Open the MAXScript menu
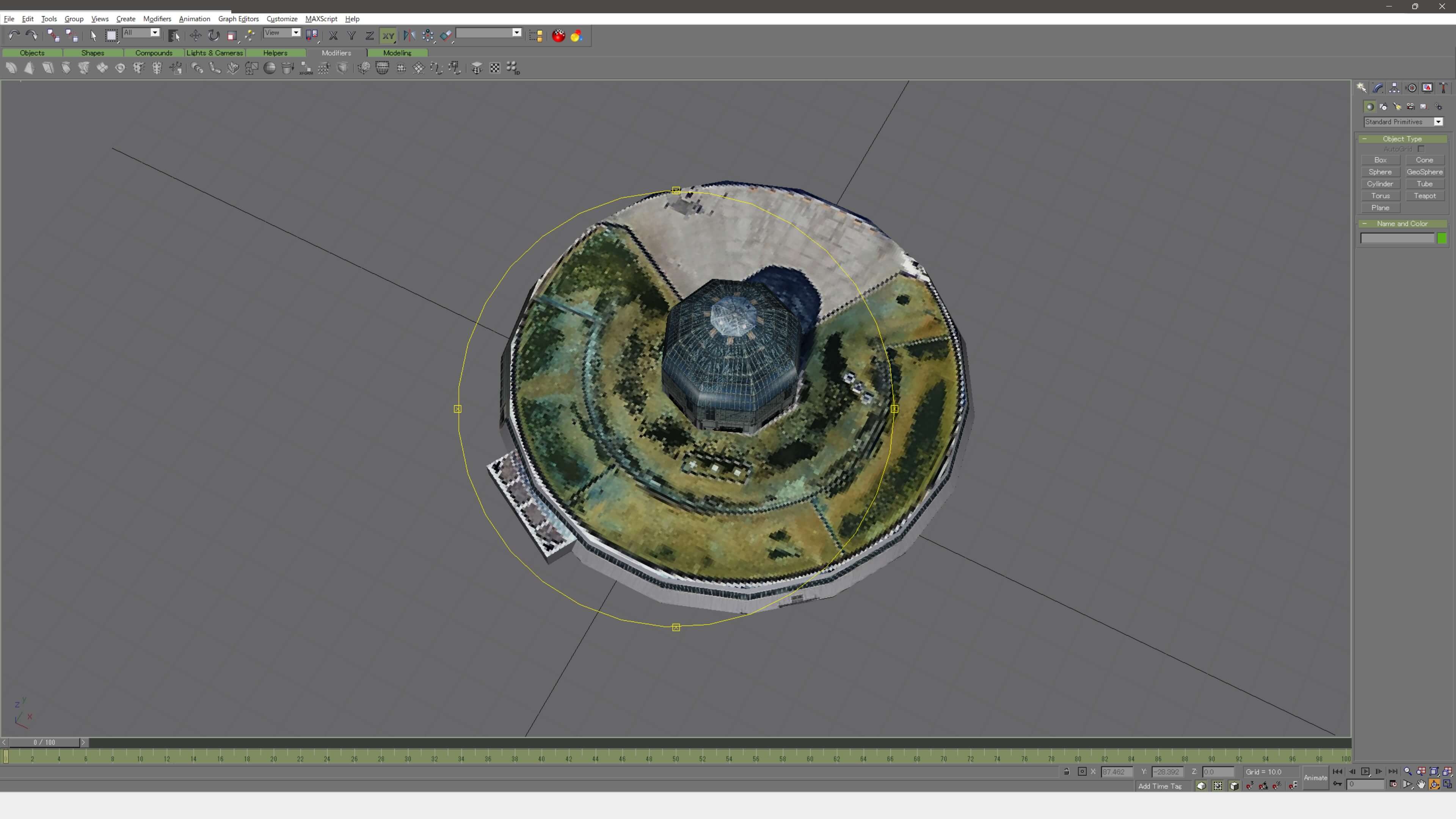The image size is (1456, 819). [x=321, y=19]
